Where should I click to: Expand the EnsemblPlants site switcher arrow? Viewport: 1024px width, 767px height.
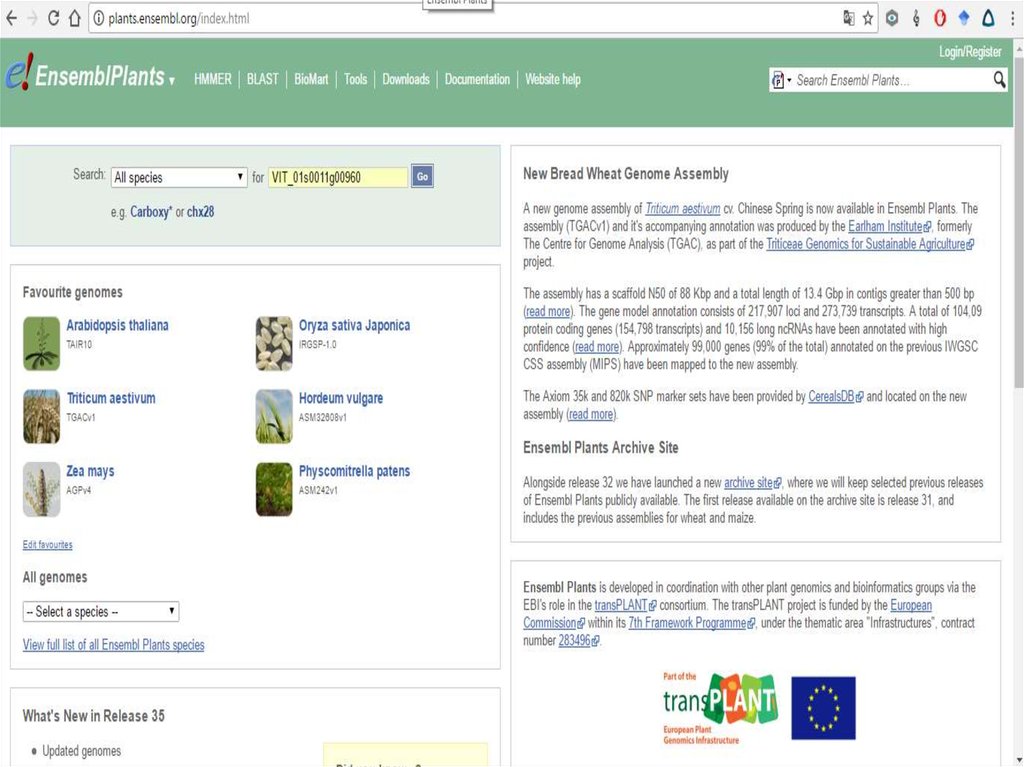(172, 81)
